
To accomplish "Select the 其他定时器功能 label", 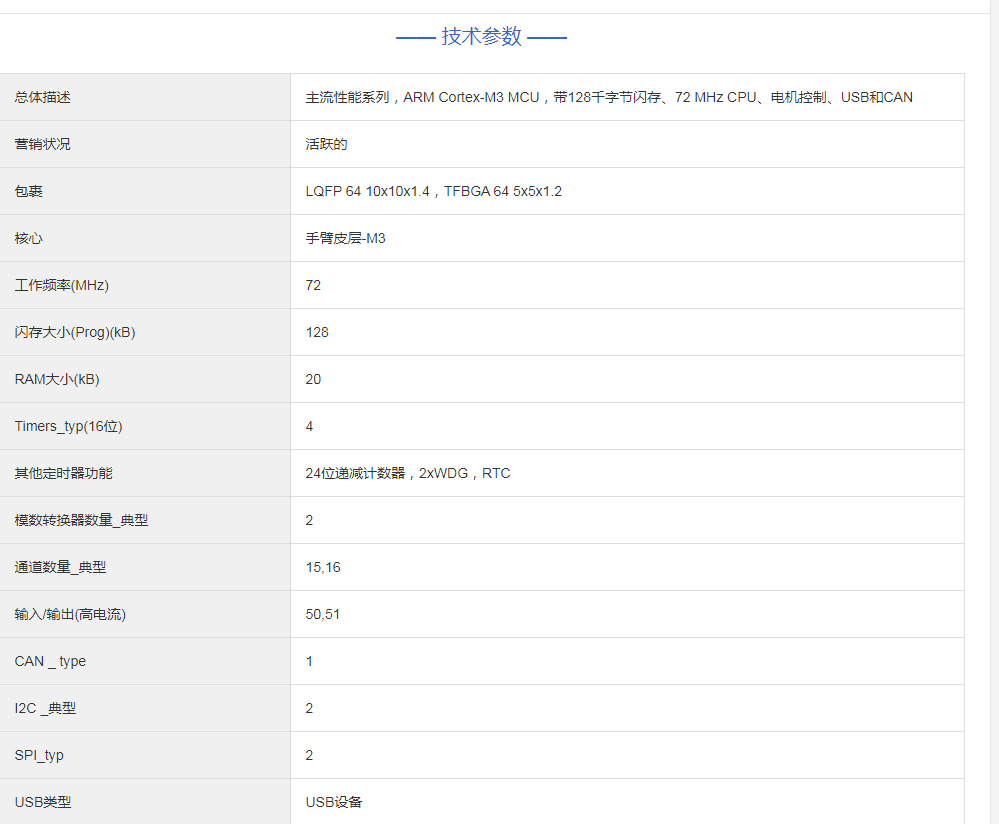I will [x=64, y=473].
